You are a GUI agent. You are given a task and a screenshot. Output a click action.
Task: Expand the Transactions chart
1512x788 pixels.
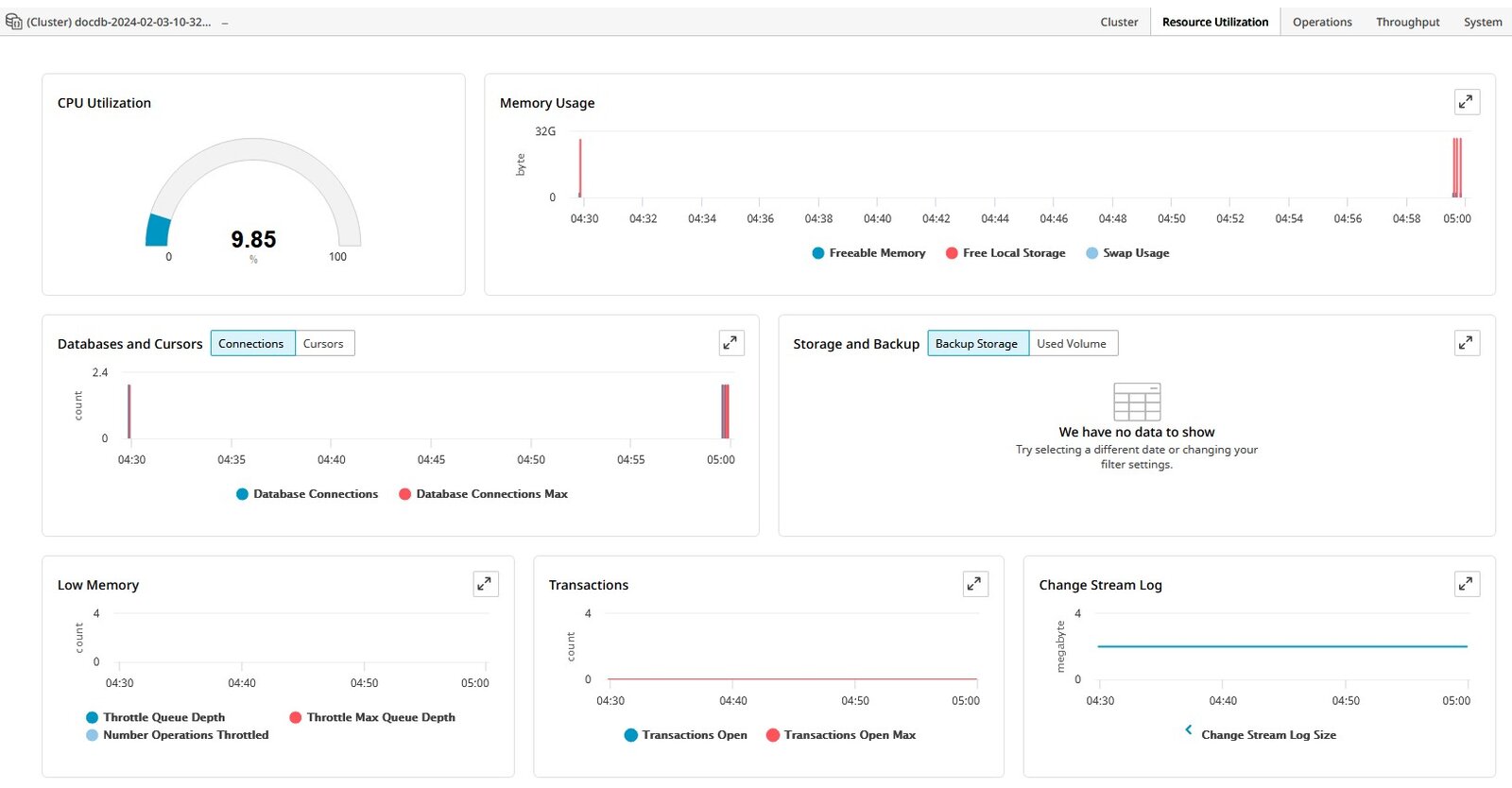975,584
